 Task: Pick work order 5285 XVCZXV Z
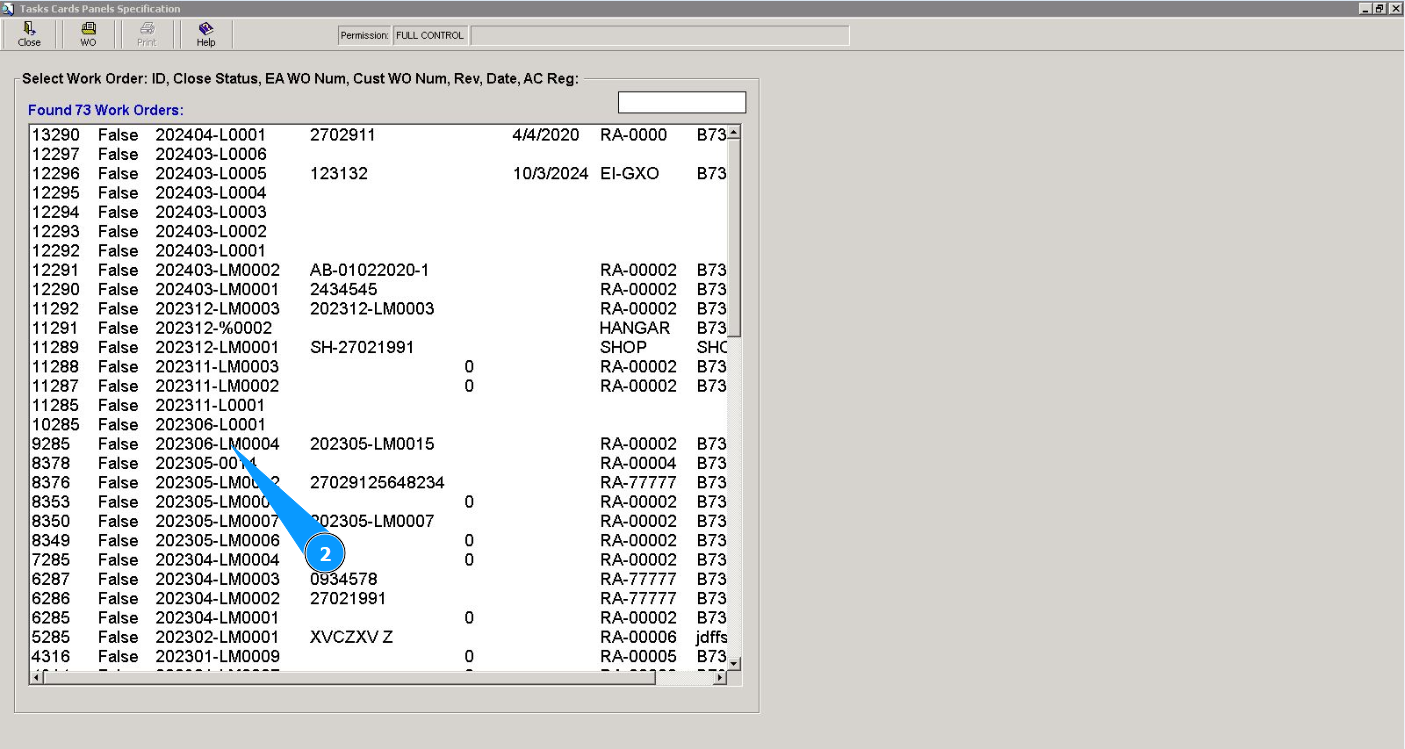coord(379,637)
